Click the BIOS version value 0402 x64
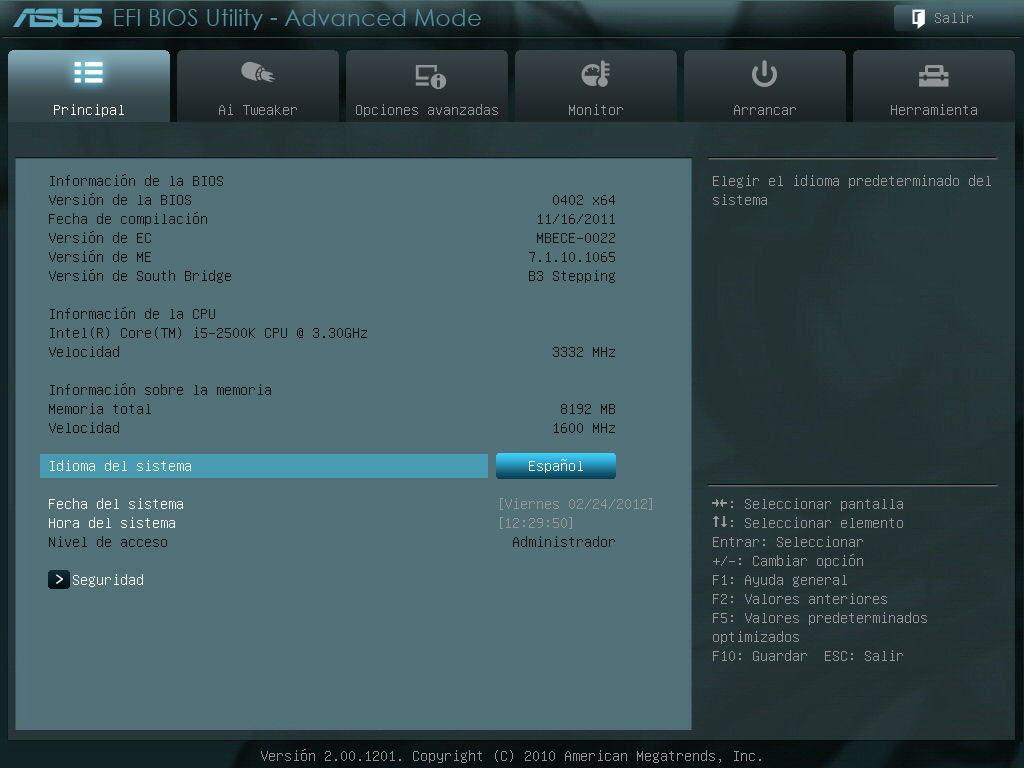 [x=583, y=200]
